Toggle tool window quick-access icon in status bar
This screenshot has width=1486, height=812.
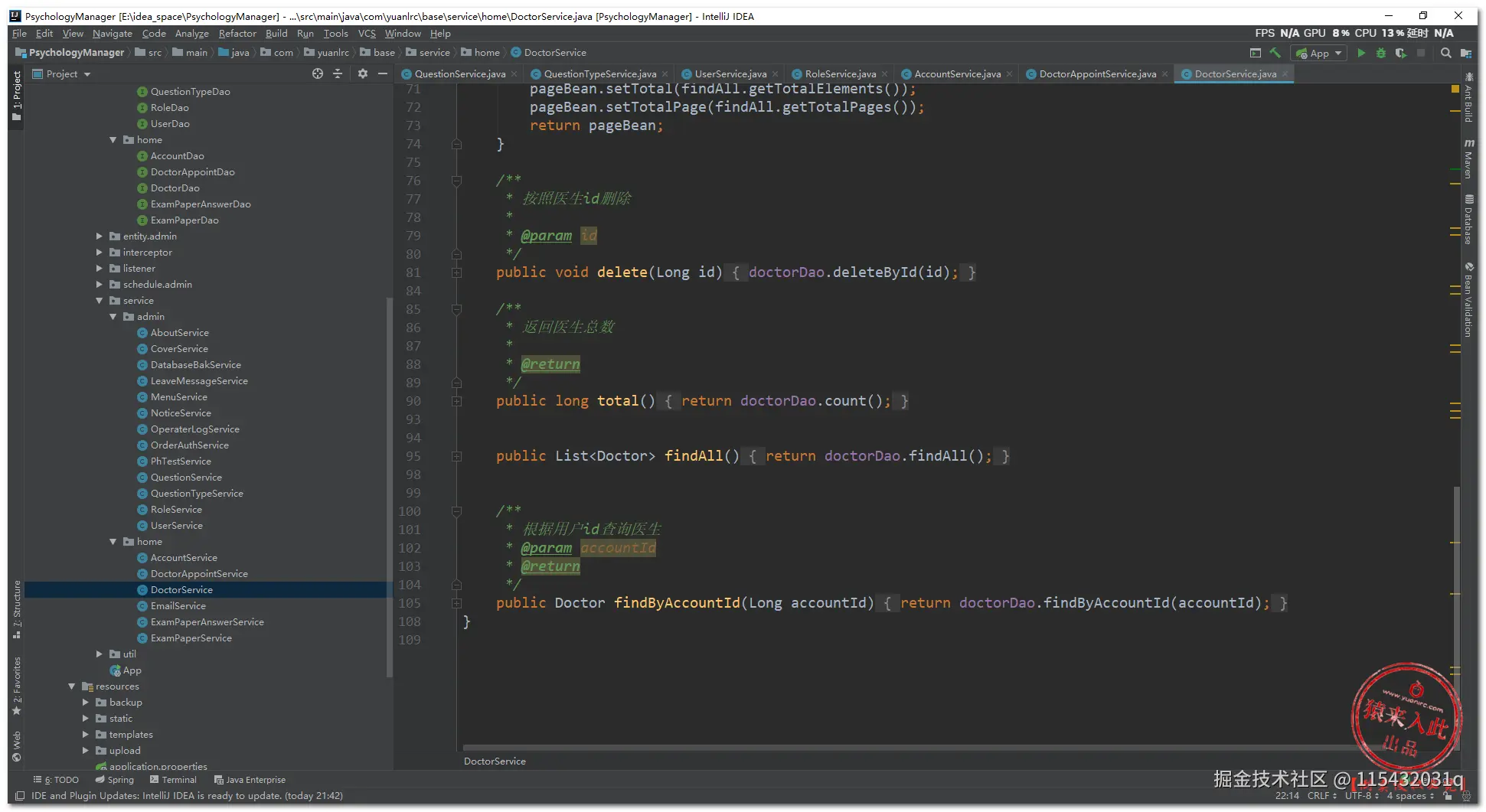point(20,796)
